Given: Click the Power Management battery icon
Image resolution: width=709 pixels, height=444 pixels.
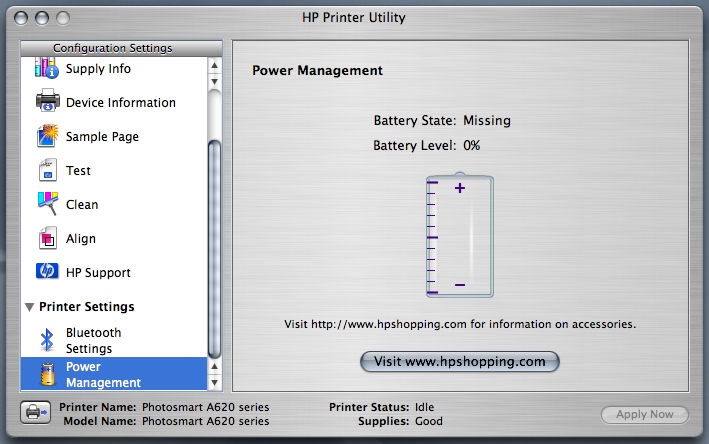Looking at the screenshot, I should [46, 374].
